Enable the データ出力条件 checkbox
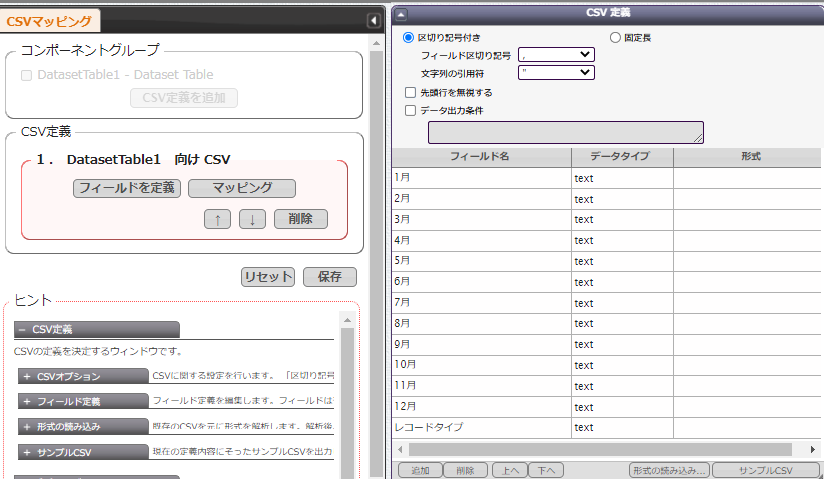The height and width of the screenshot is (479, 824). click(x=410, y=110)
